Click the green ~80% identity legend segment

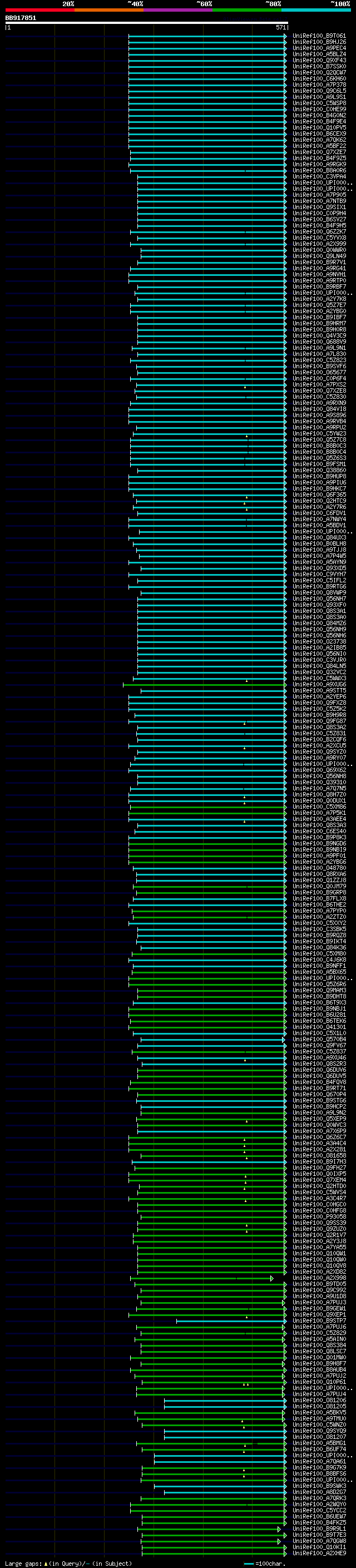tap(247, 10)
